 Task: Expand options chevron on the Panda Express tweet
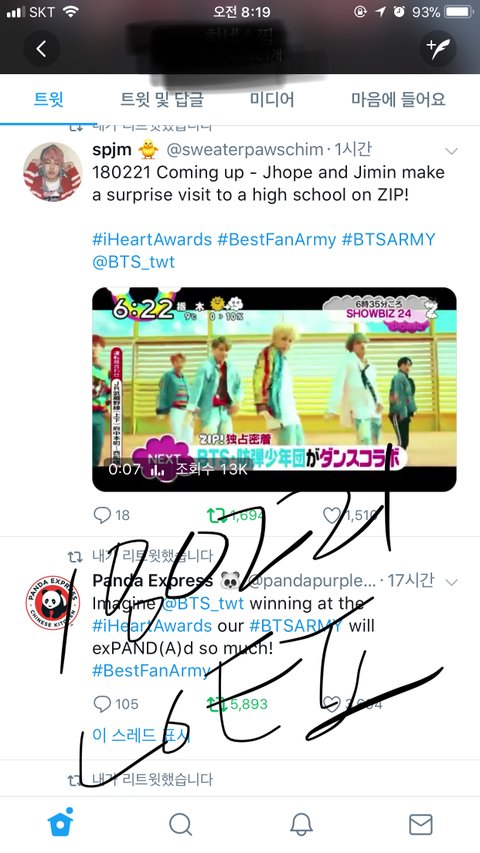(x=451, y=582)
